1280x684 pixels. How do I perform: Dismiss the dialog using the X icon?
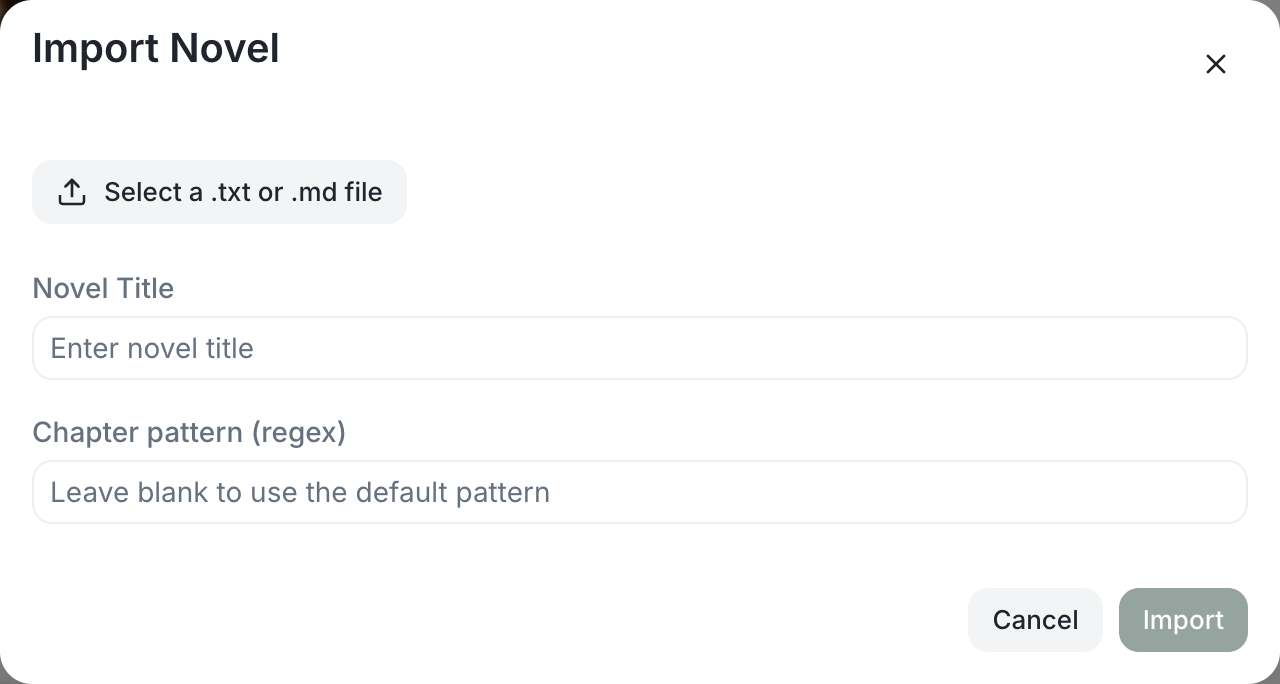click(1215, 64)
